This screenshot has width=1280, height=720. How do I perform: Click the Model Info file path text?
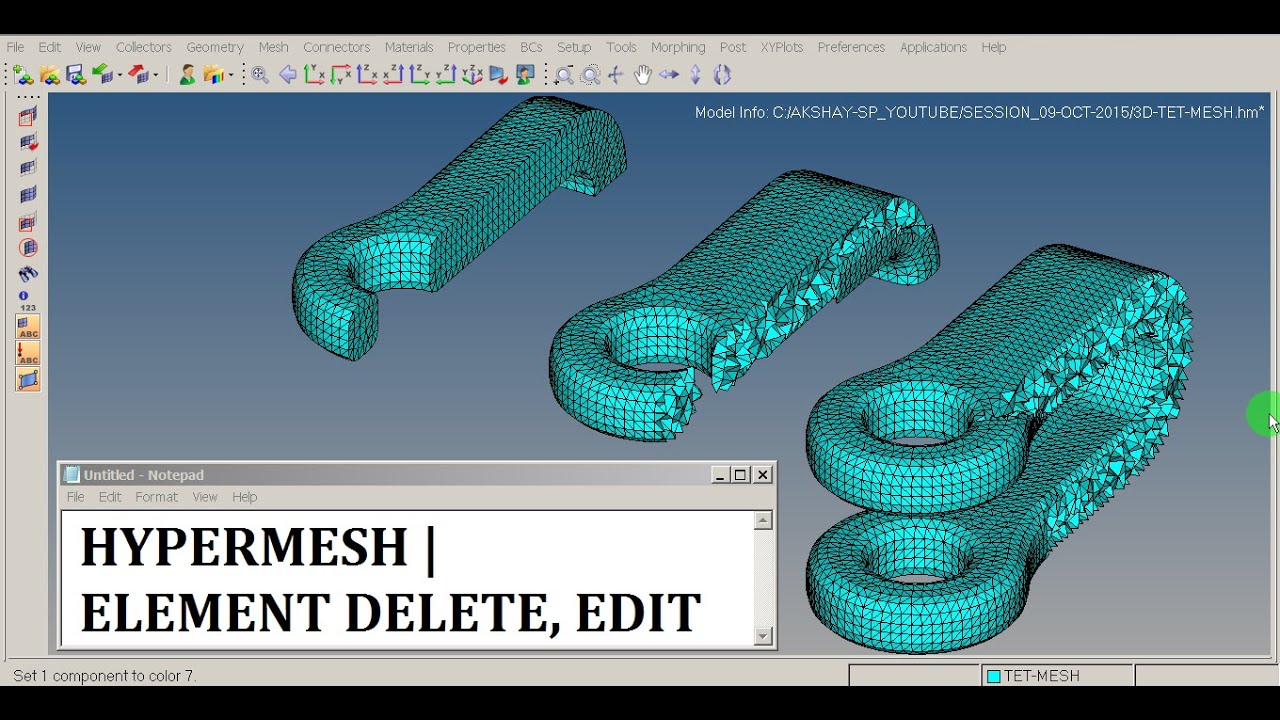(980, 113)
